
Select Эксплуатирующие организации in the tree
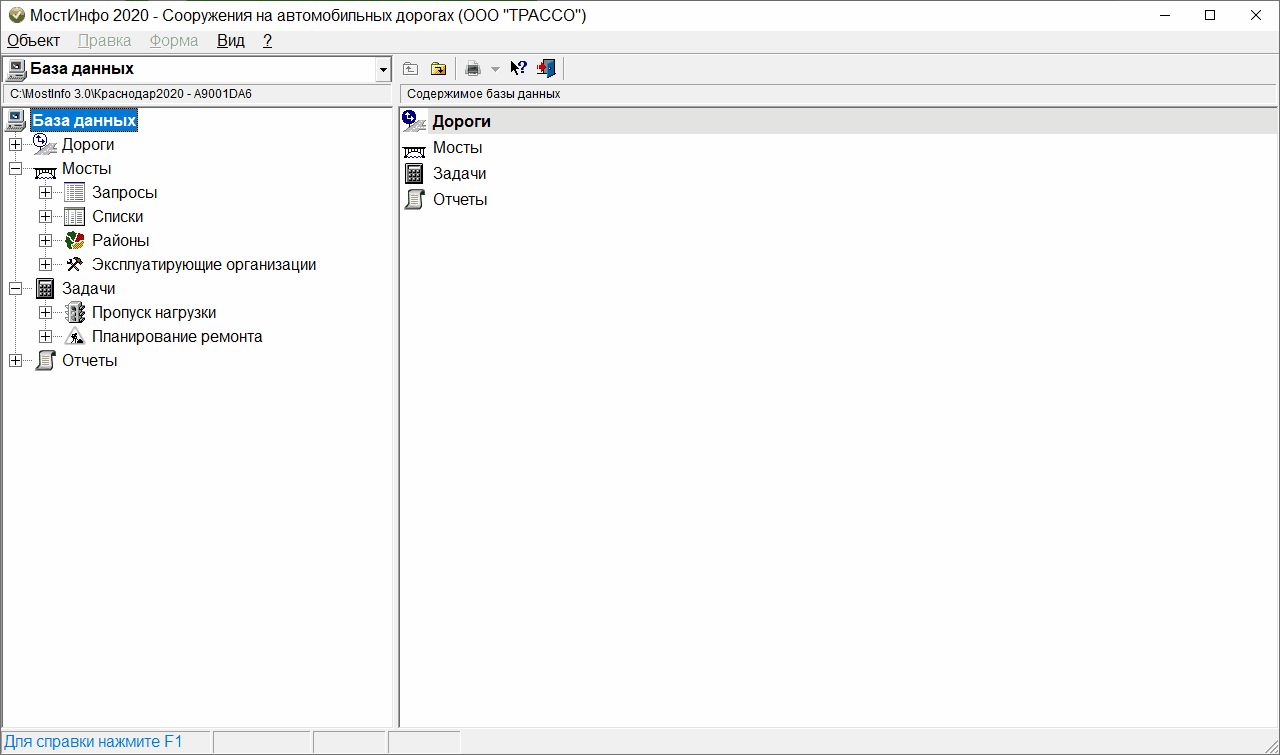(204, 265)
